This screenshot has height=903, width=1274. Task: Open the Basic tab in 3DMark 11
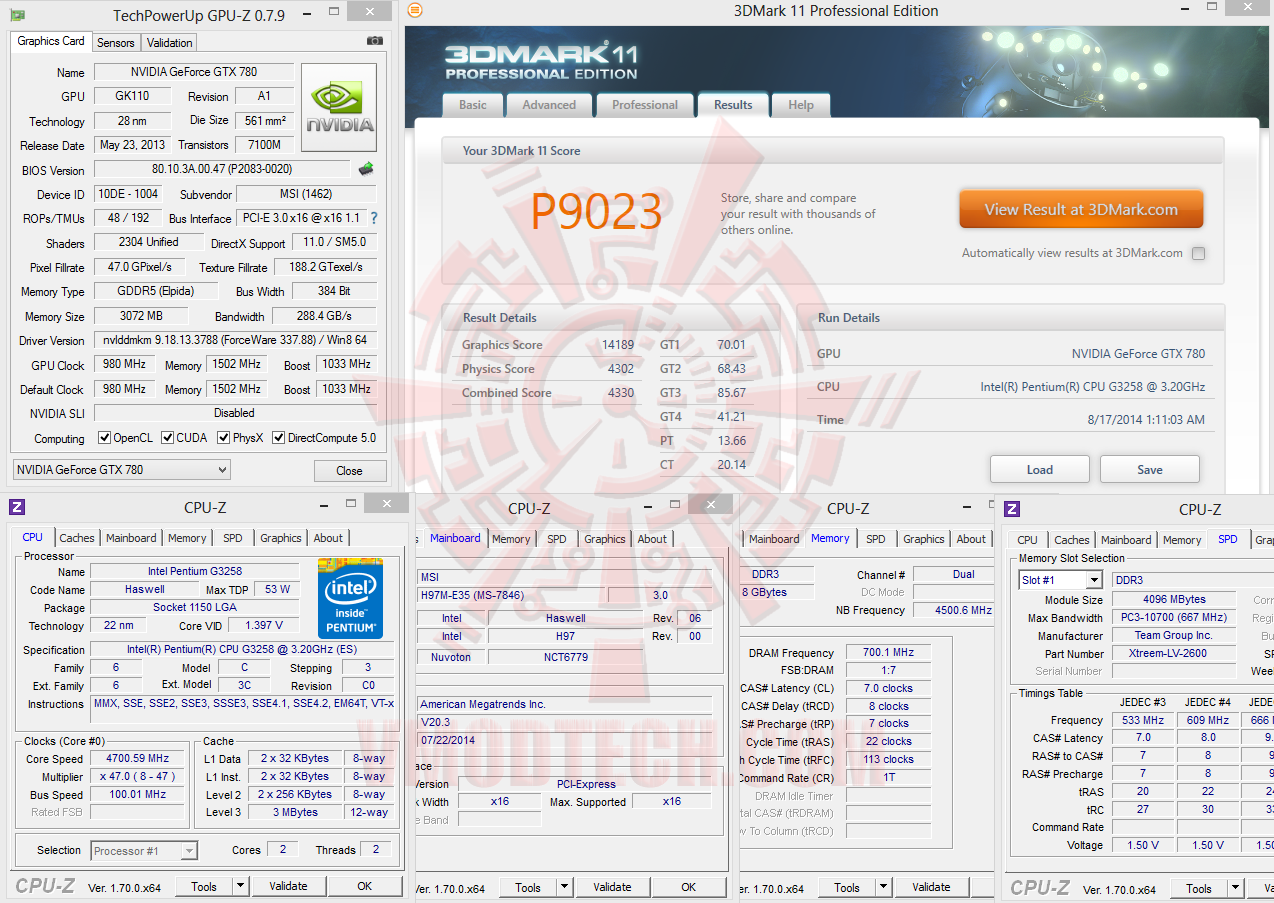coord(473,105)
